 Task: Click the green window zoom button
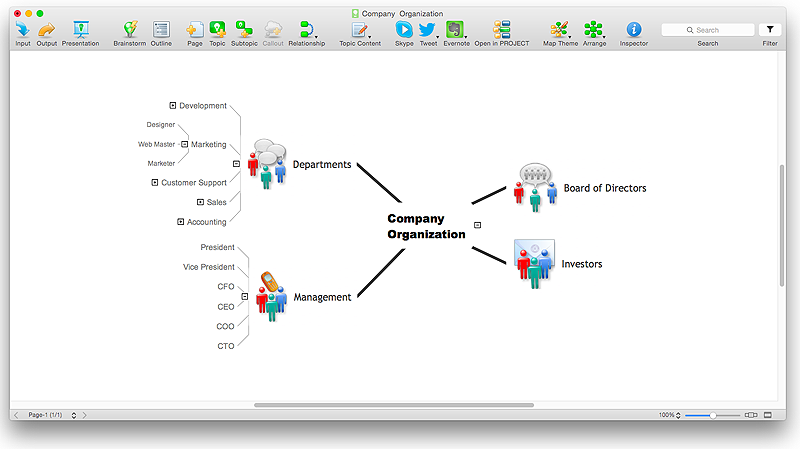40,13
